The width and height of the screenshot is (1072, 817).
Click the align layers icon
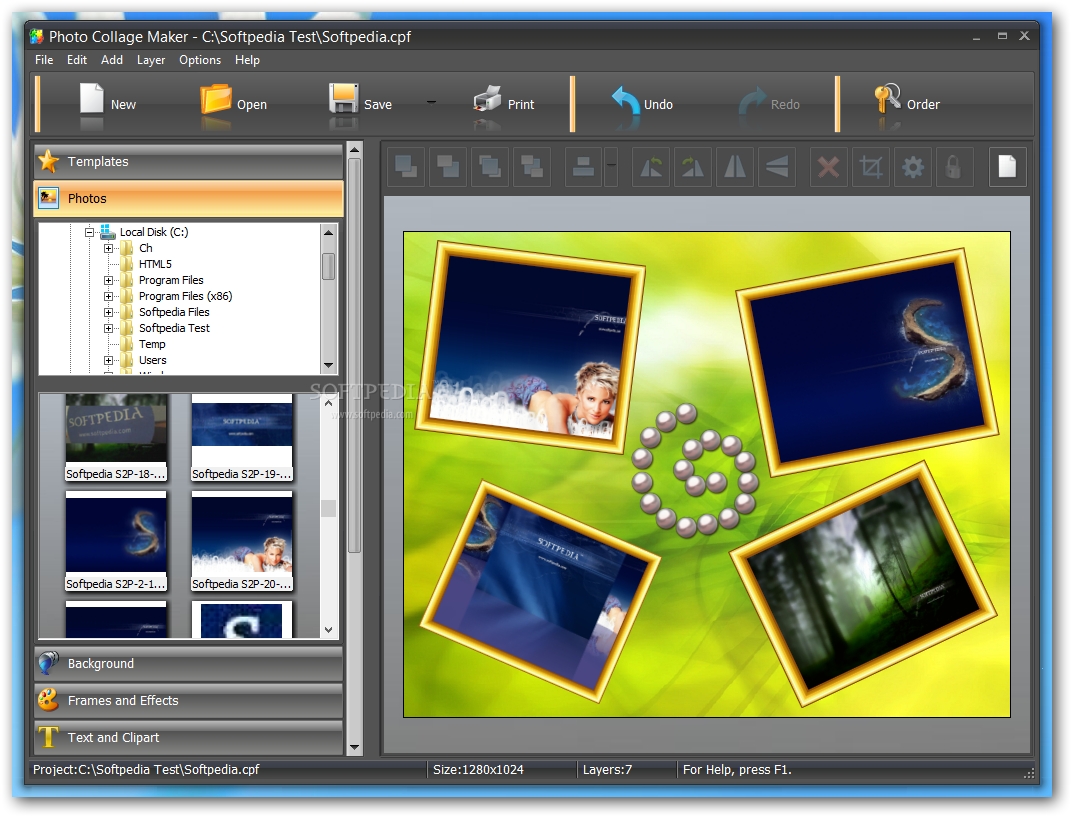click(x=583, y=167)
